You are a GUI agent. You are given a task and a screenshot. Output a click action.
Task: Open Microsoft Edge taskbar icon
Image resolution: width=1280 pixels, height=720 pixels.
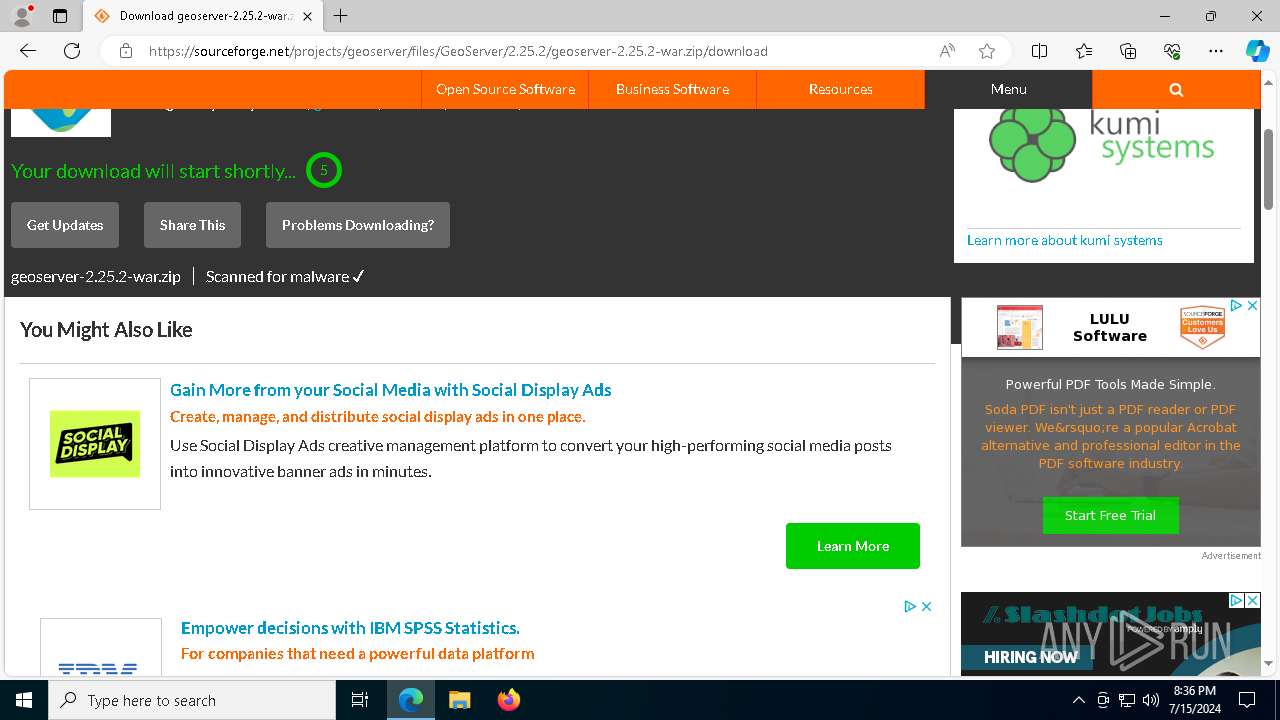[x=411, y=700]
